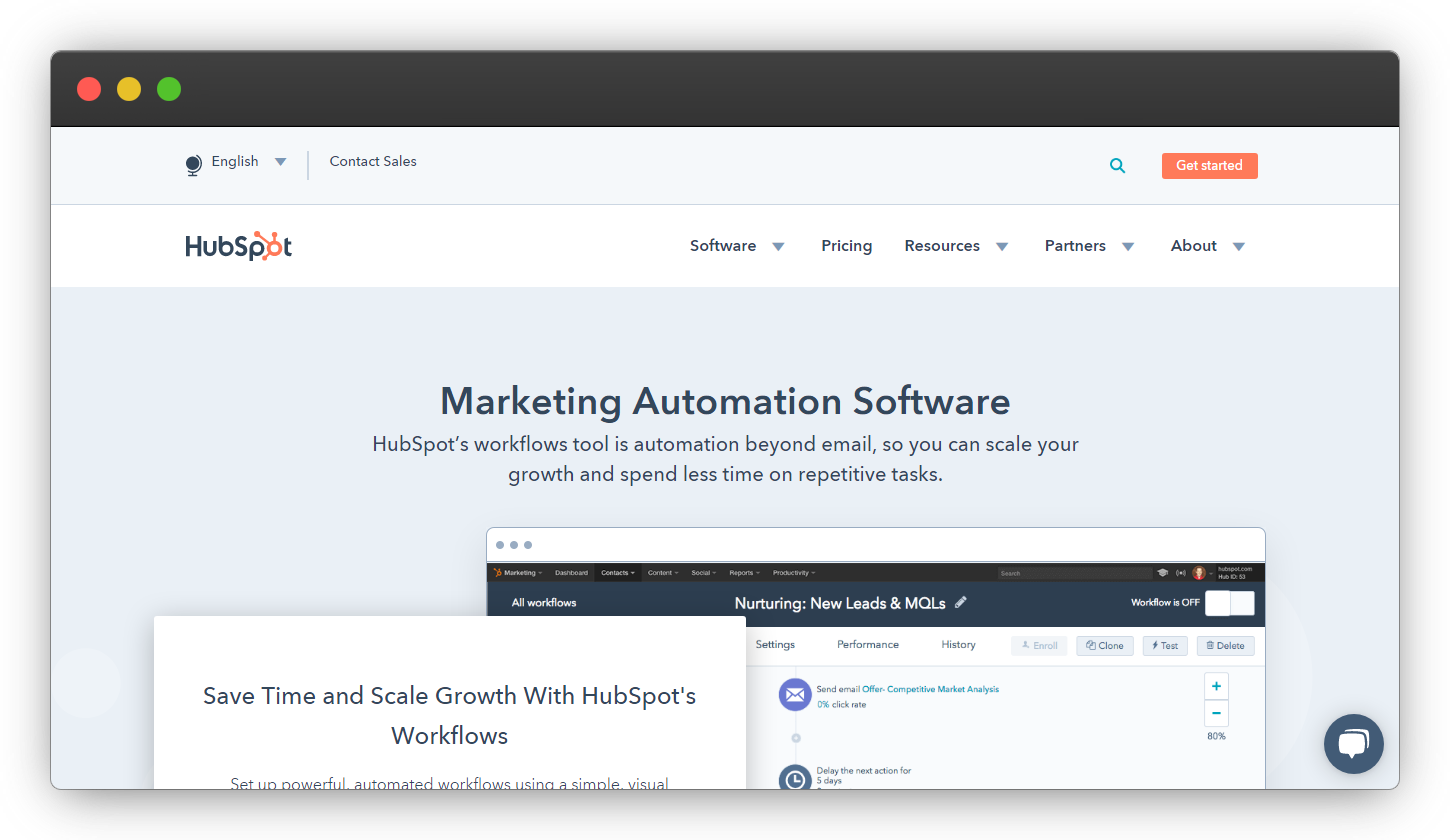Open Offer- Competitive Market Analysis link

(930, 689)
